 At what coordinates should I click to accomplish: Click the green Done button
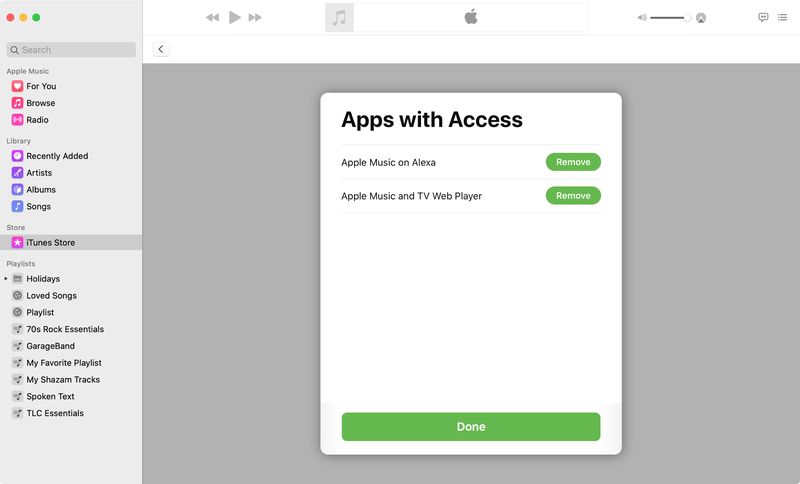[471, 427]
